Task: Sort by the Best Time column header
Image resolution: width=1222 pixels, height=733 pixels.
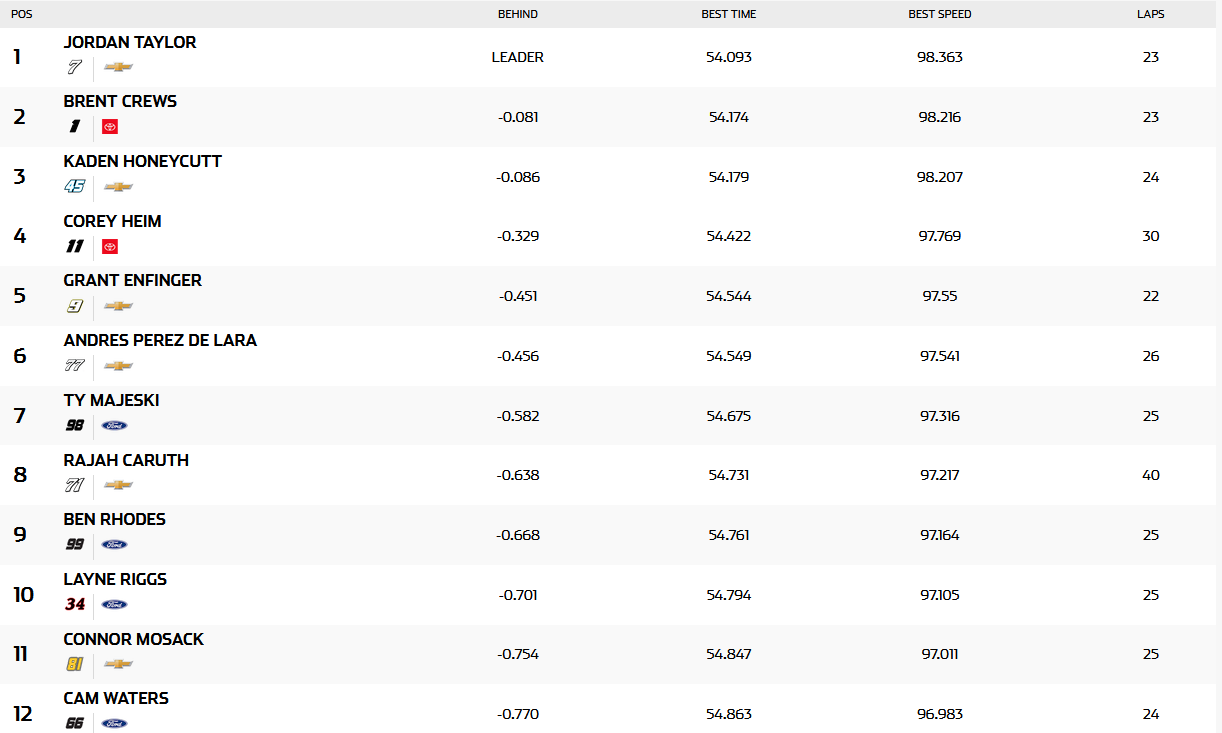Action: (728, 14)
